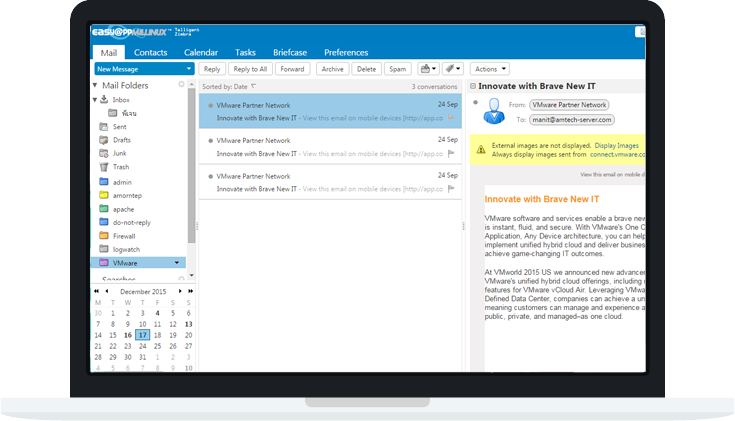Viewport: 735px width, 421px height.
Task: Flag the second VMware Partner Network message
Action: (x=451, y=153)
